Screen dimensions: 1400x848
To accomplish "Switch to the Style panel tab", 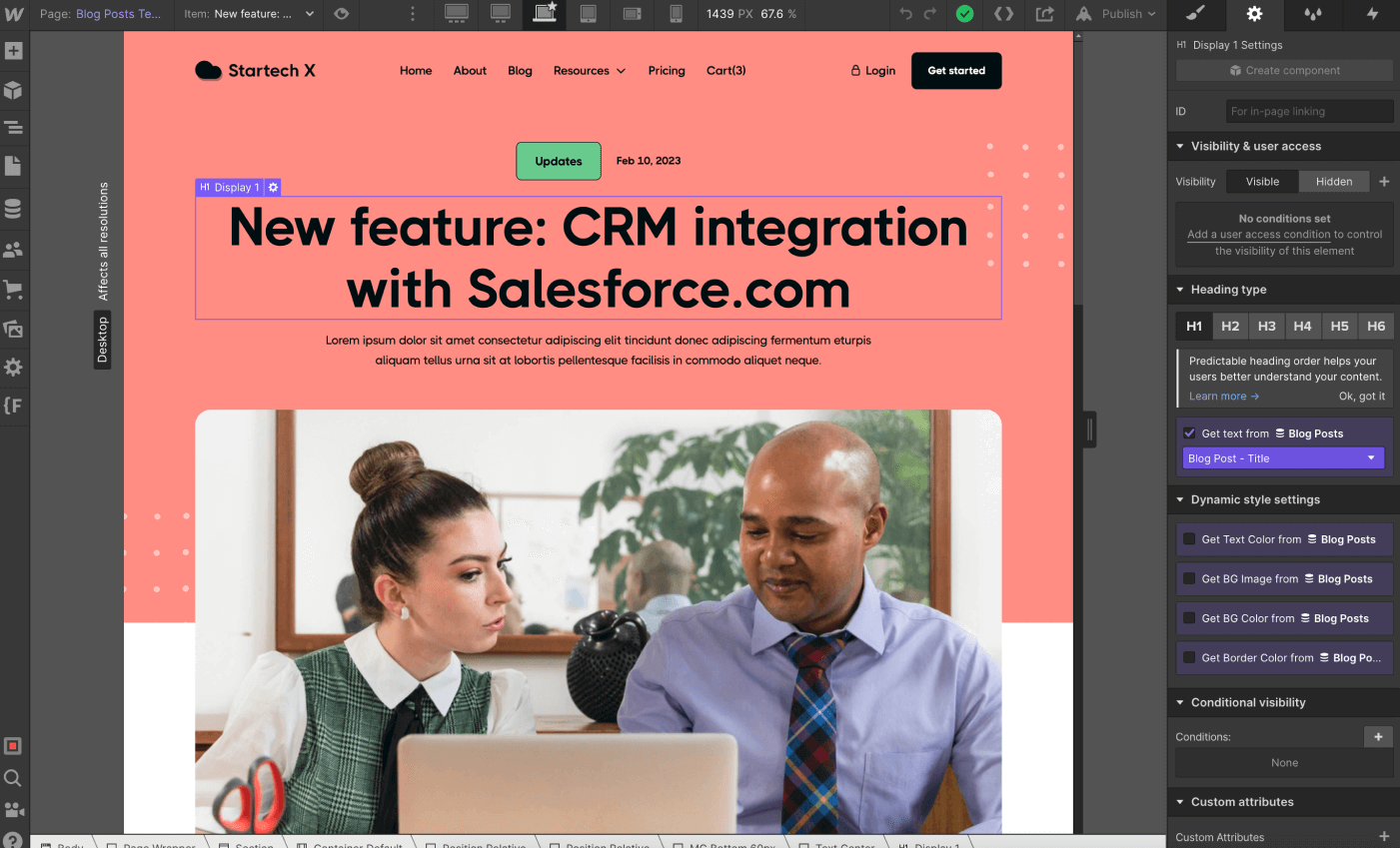I will point(1195,15).
